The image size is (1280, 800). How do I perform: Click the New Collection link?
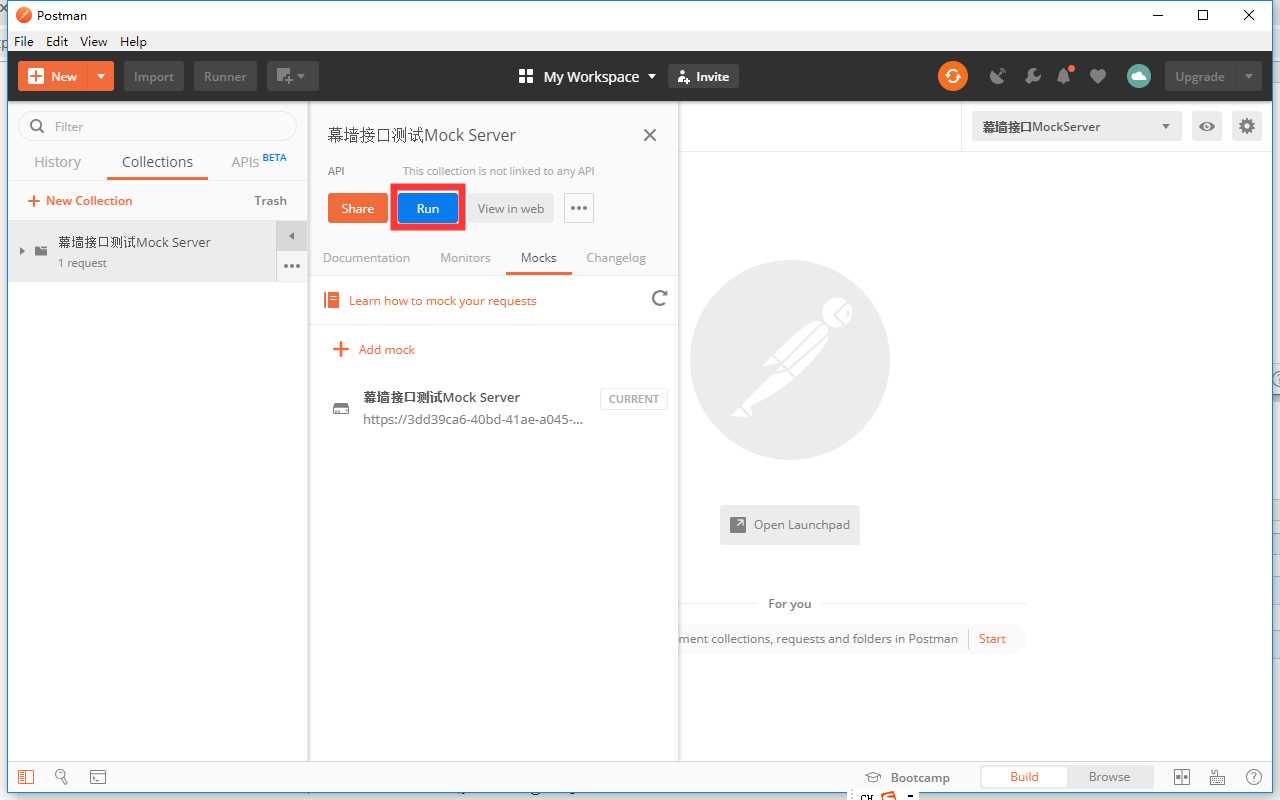(79, 200)
